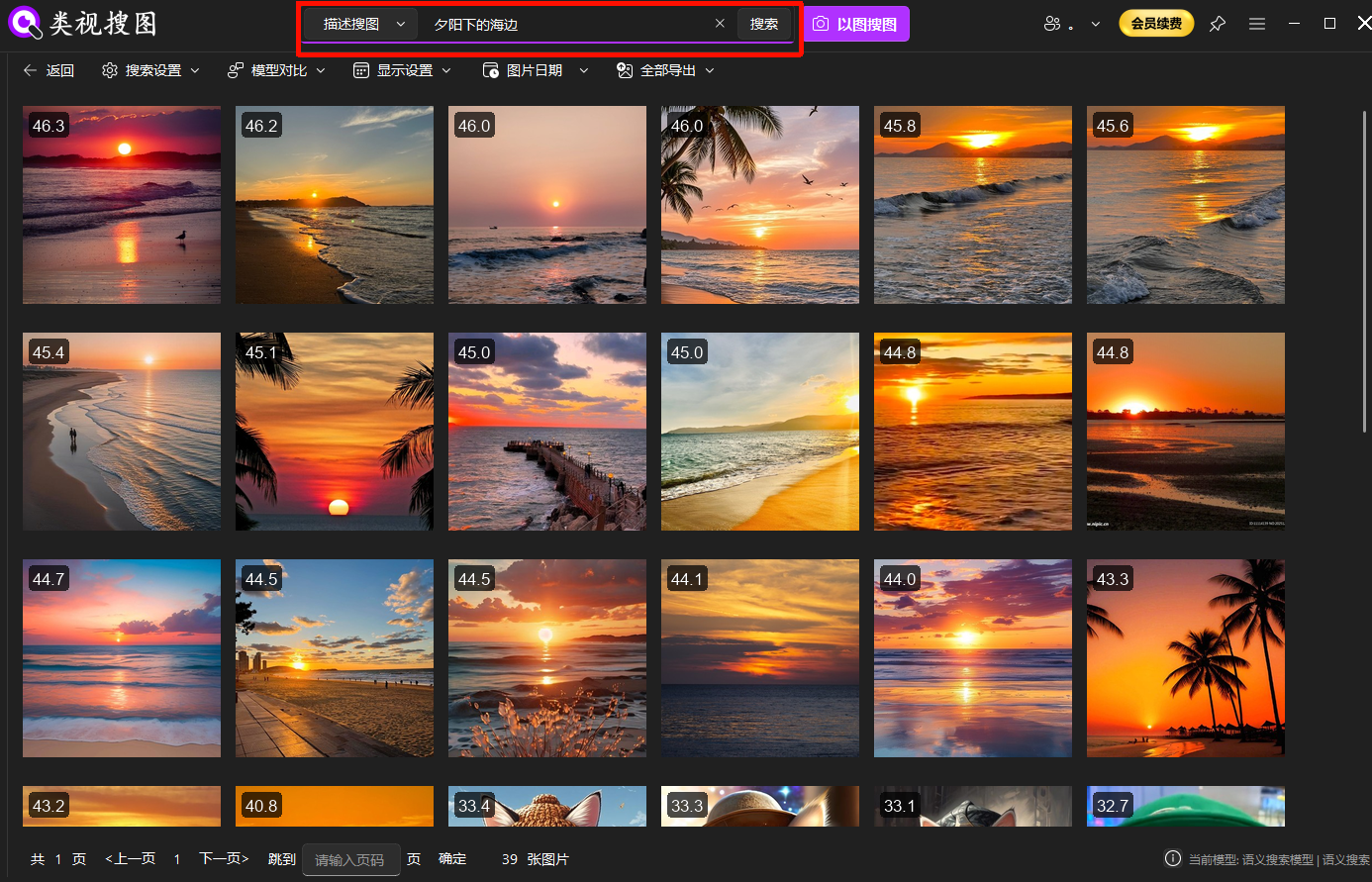Click the user account icon
The height and width of the screenshot is (882, 1372).
click(1052, 23)
